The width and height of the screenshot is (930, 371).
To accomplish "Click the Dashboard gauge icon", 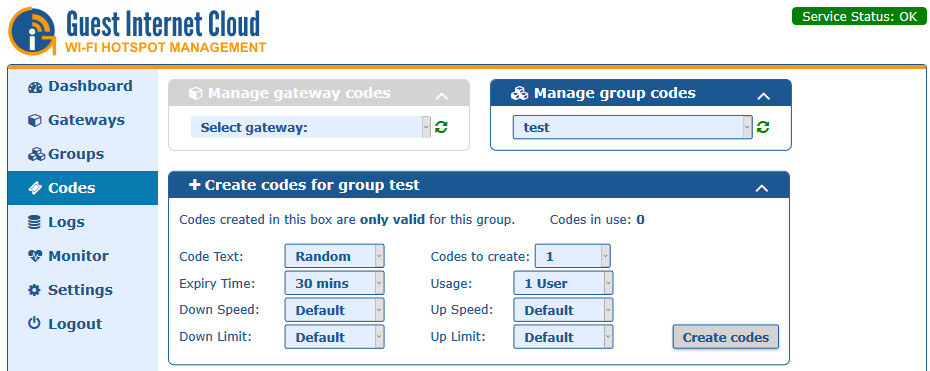I will (x=35, y=87).
